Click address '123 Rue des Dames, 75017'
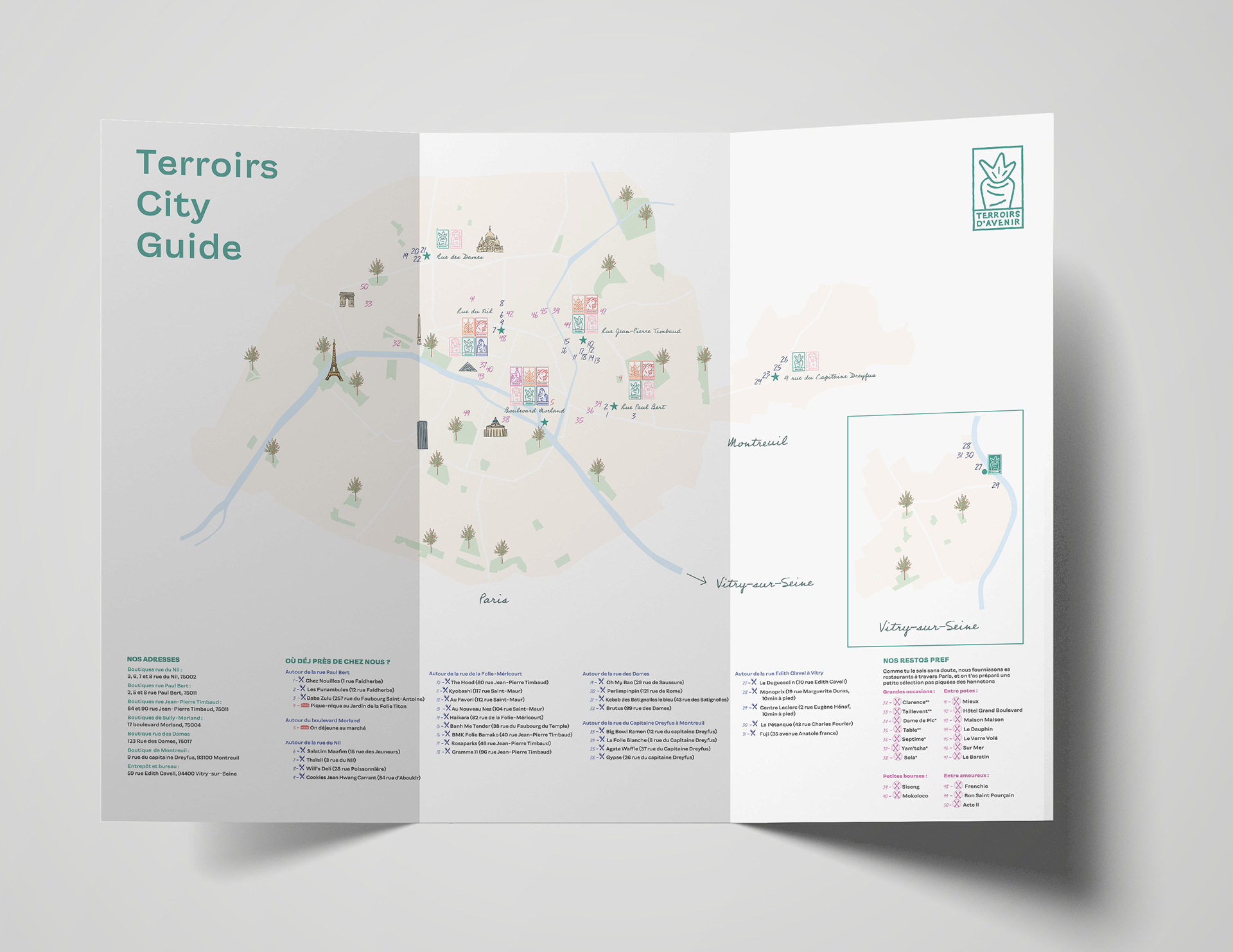 [x=159, y=741]
